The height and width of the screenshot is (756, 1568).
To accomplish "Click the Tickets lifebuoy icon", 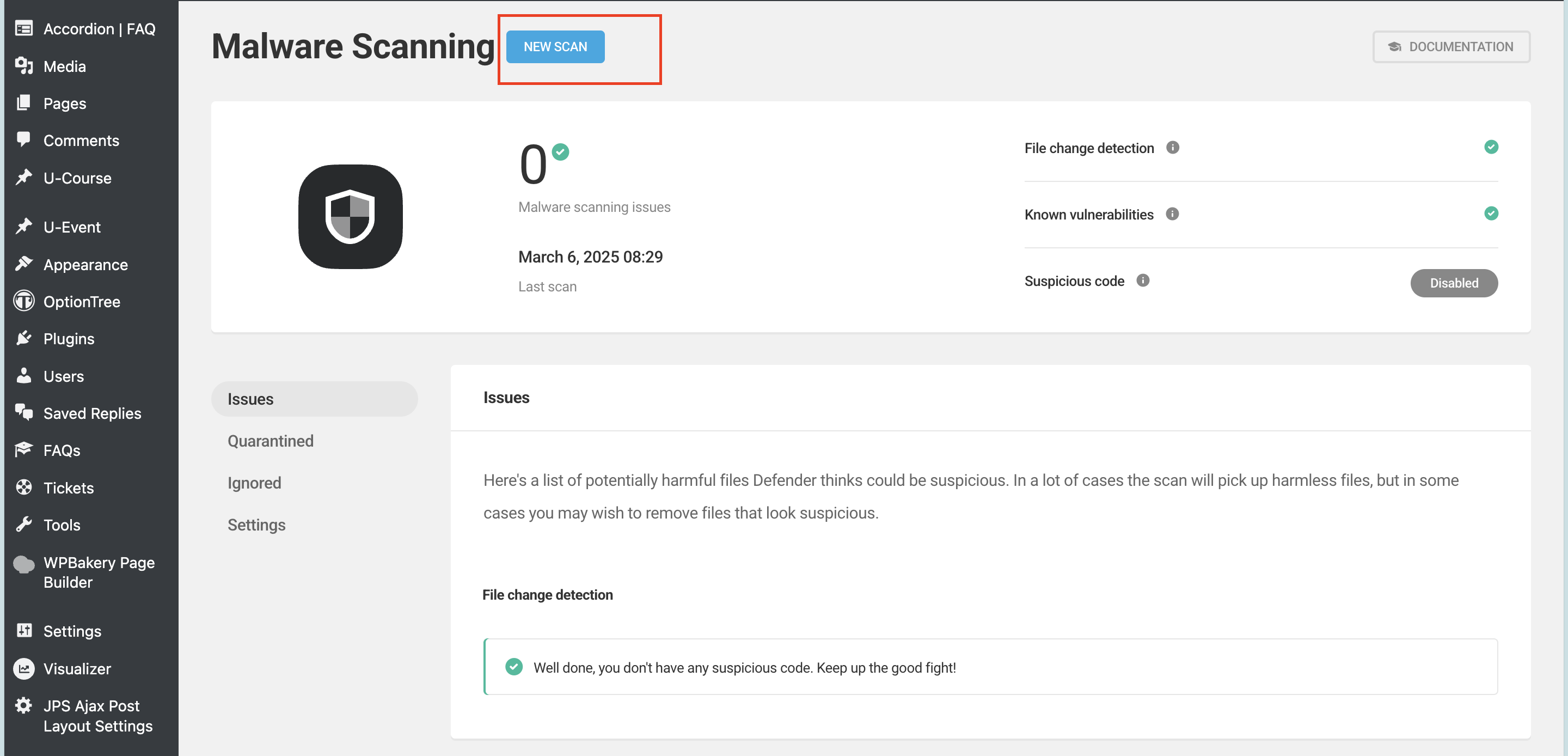I will click(24, 487).
